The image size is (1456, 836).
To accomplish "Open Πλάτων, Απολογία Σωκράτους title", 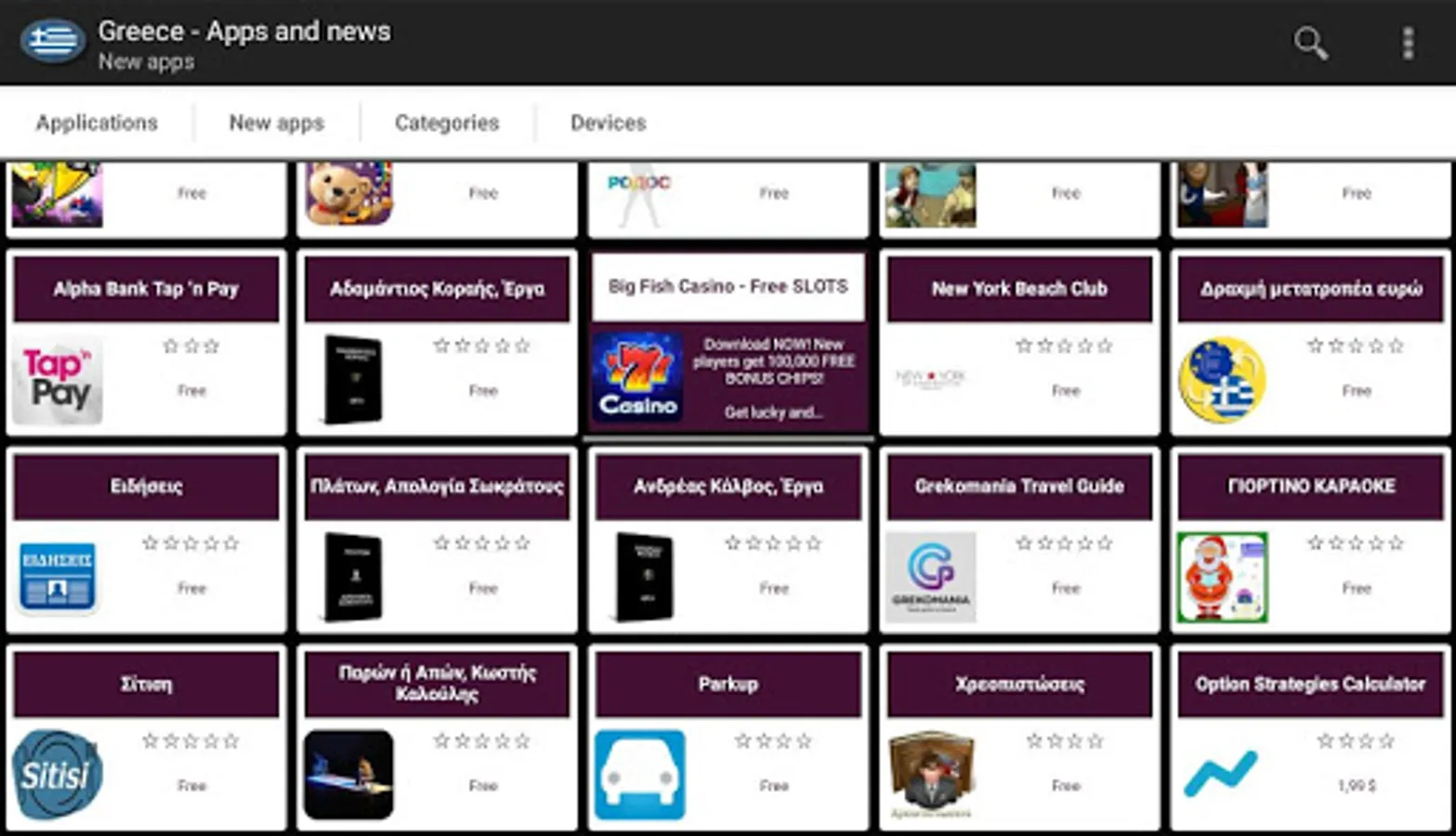I will coord(437,487).
